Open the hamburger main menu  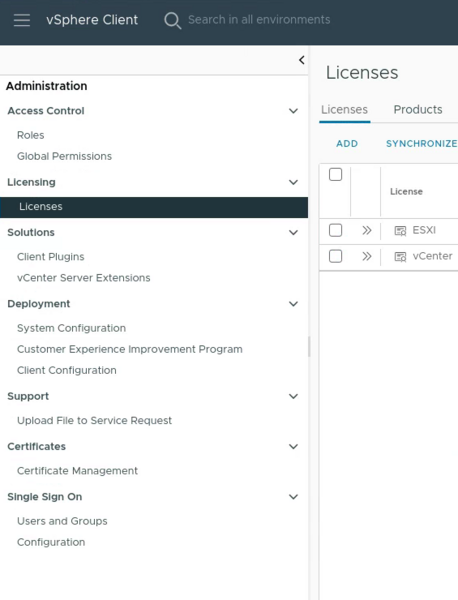tap(22, 20)
